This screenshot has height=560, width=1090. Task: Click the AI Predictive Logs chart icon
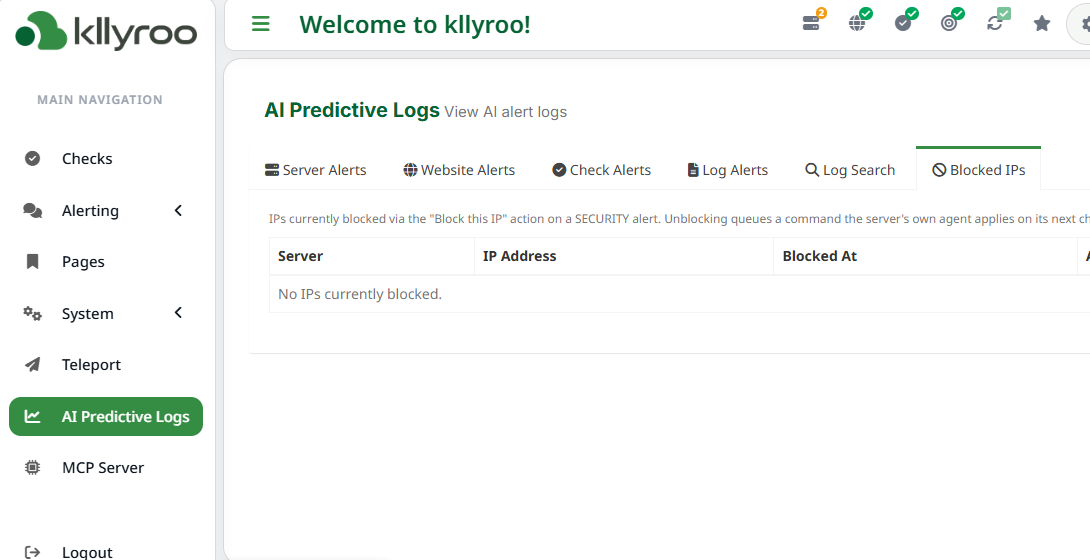pyautogui.click(x=33, y=416)
